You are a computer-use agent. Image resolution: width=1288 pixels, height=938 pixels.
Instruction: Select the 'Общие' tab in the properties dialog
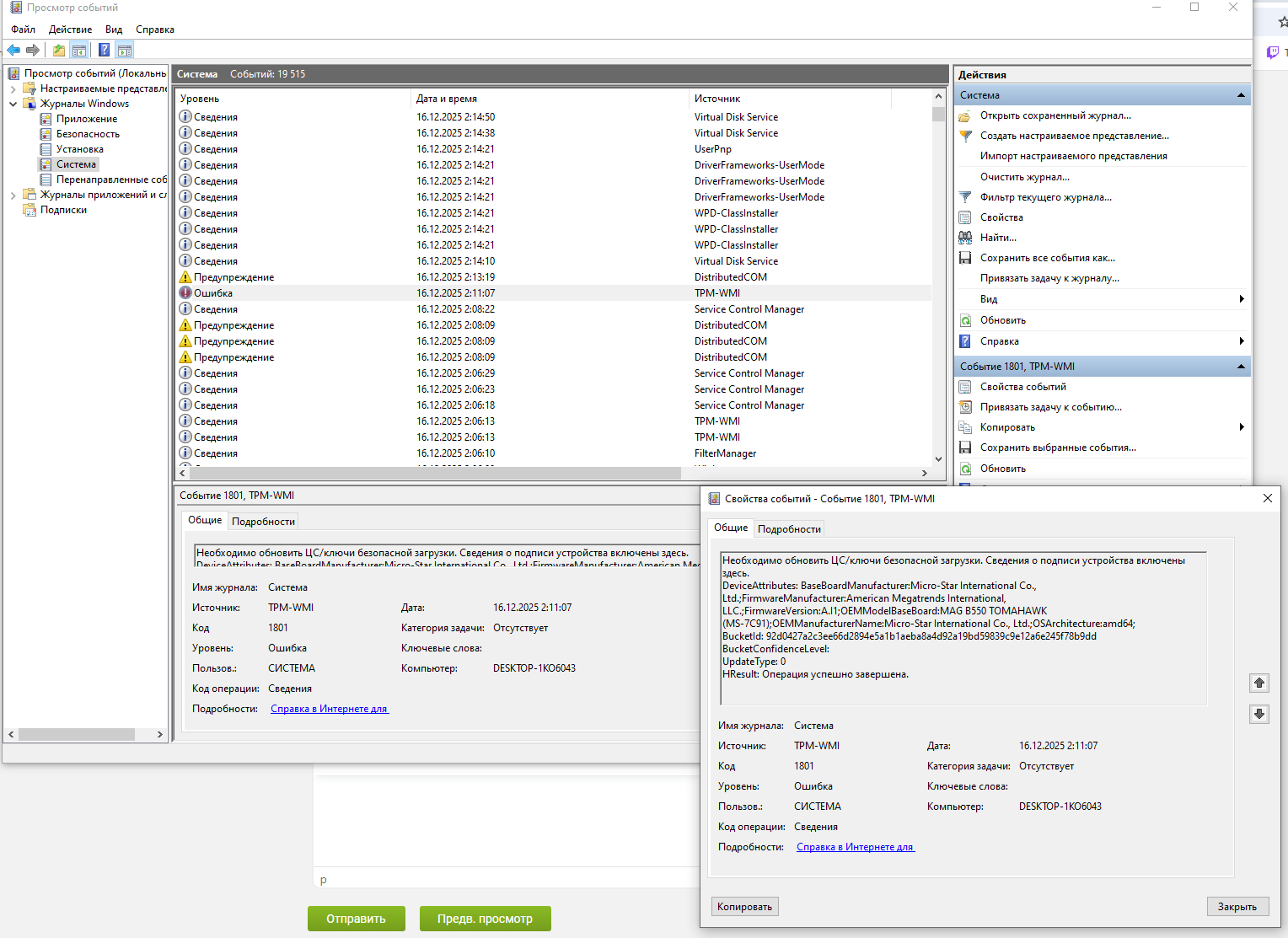pyautogui.click(x=731, y=528)
